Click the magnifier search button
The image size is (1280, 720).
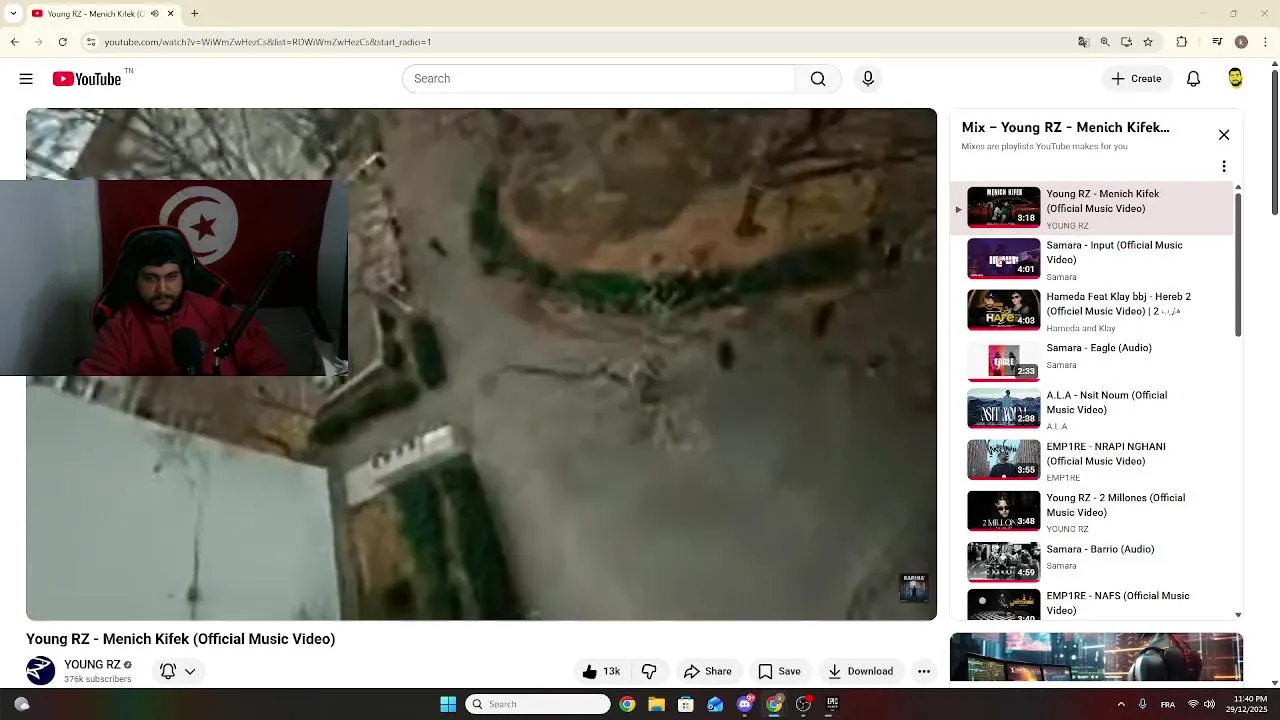[818, 79]
